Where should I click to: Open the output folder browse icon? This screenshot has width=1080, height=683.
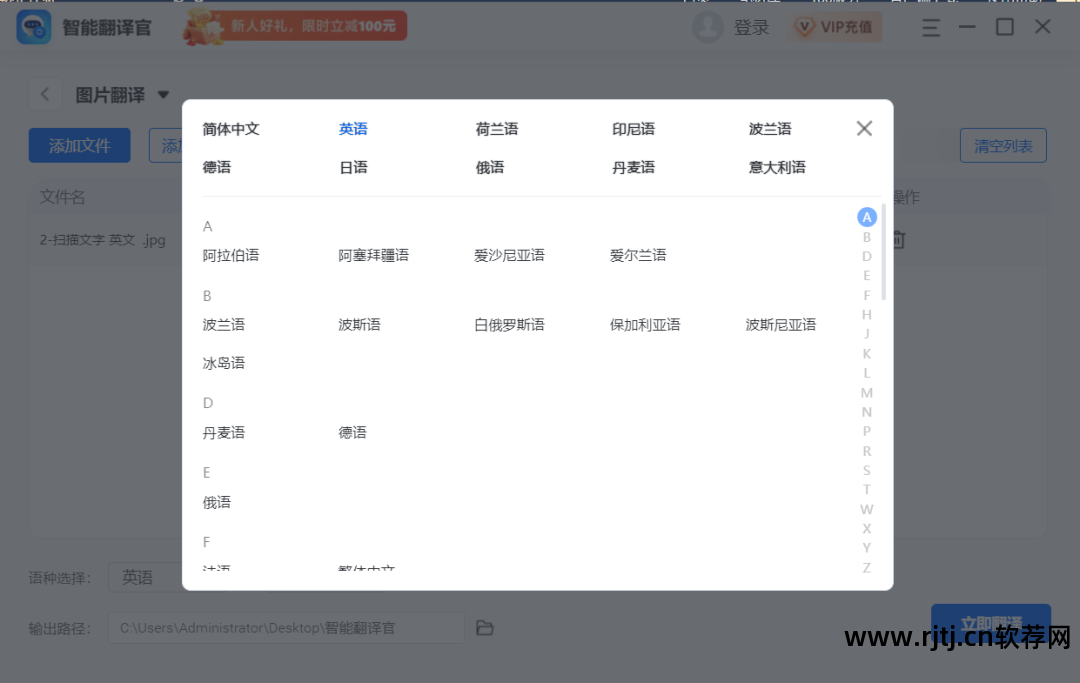click(485, 628)
